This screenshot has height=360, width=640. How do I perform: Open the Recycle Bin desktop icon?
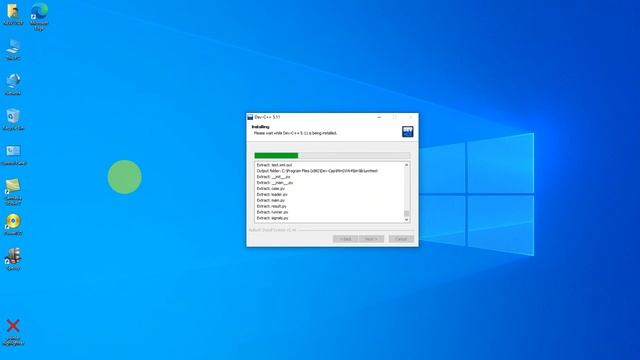[x=13, y=119]
